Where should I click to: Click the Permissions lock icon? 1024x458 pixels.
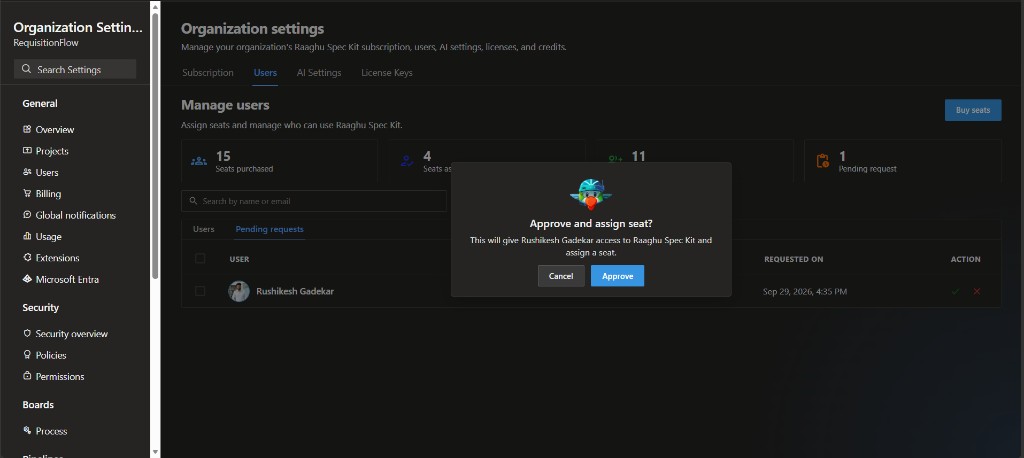click(x=27, y=376)
